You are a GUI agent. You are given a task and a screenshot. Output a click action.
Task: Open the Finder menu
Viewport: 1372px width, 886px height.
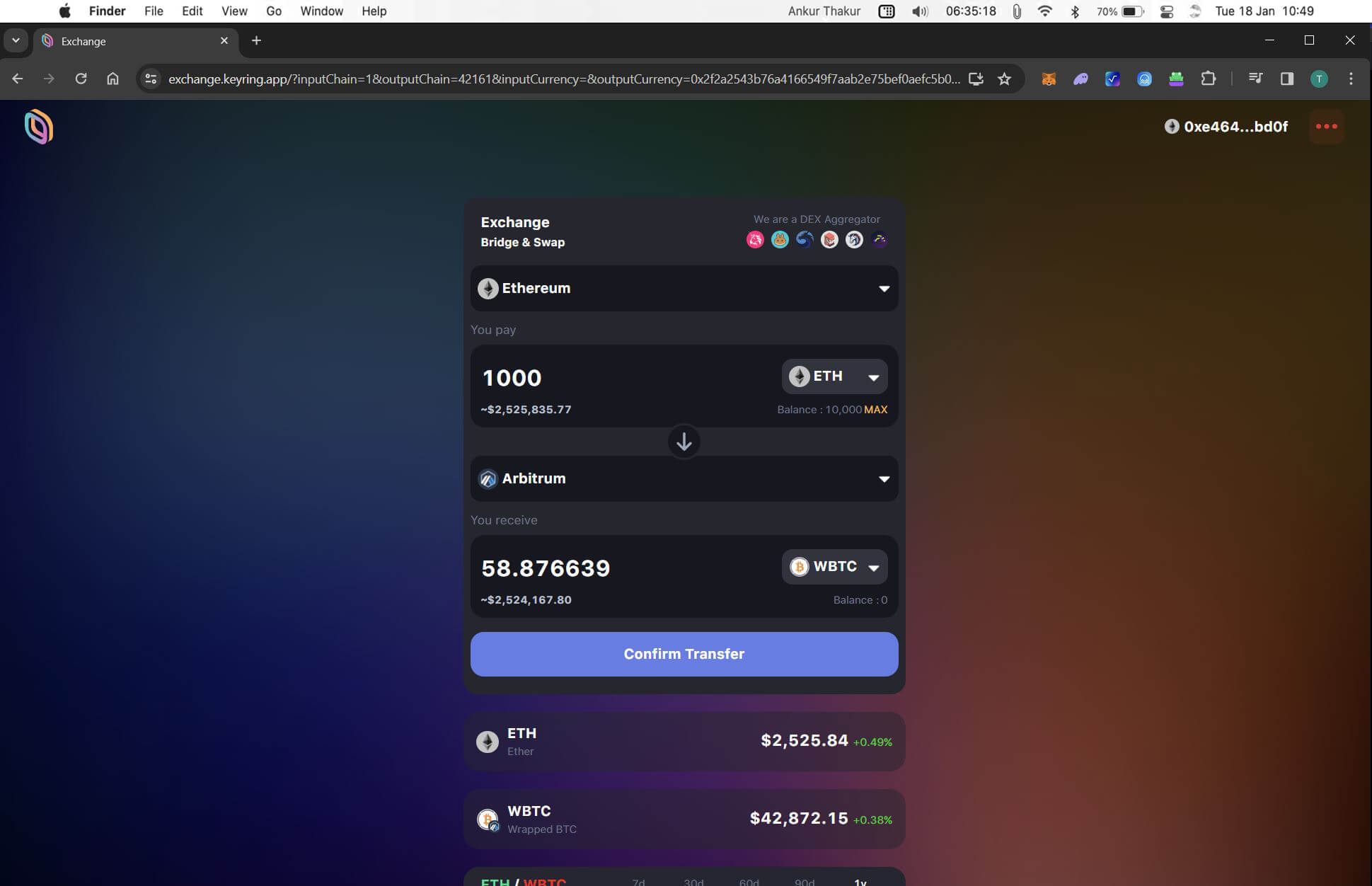[x=107, y=11]
